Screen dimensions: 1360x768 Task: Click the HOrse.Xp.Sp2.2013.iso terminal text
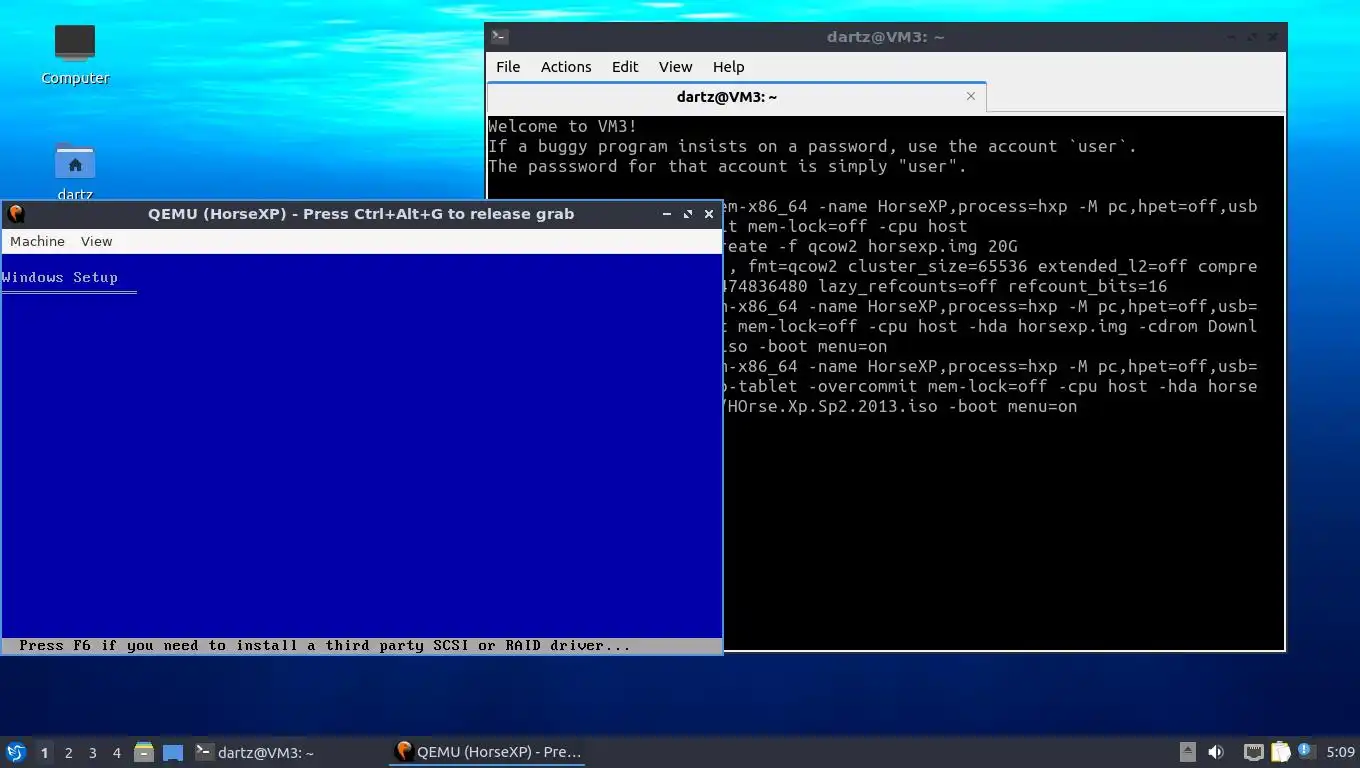[x=900, y=406]
